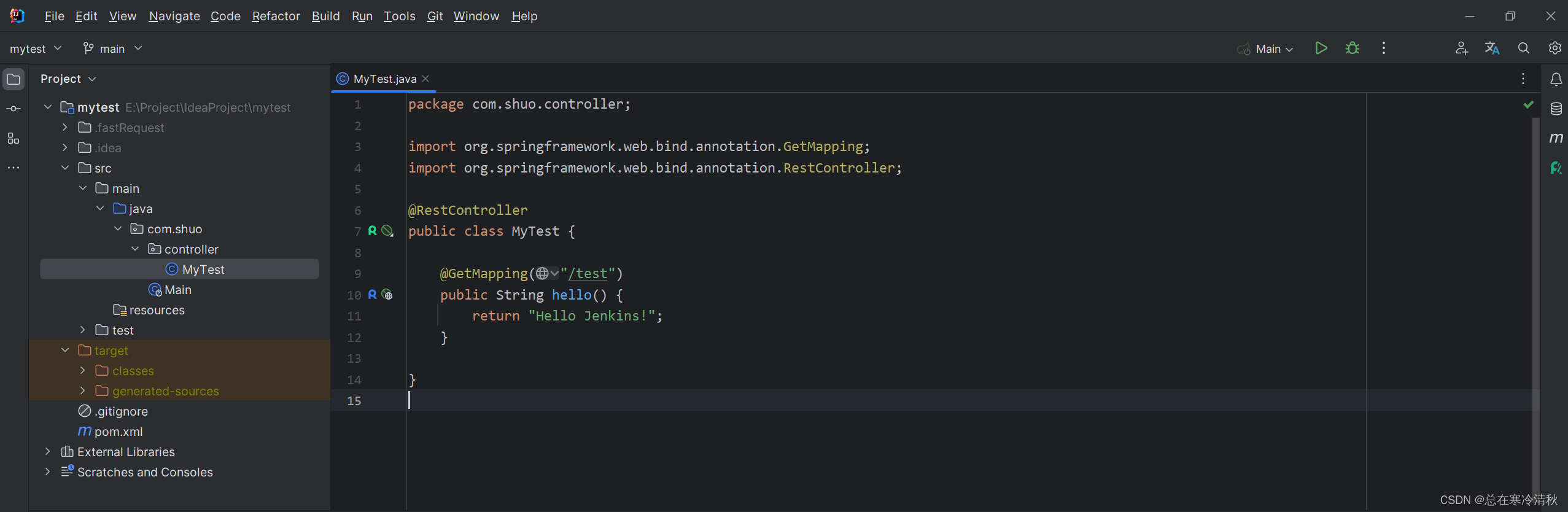Select .gitignore file
The image size is (1568, 512).
point(114,411)
